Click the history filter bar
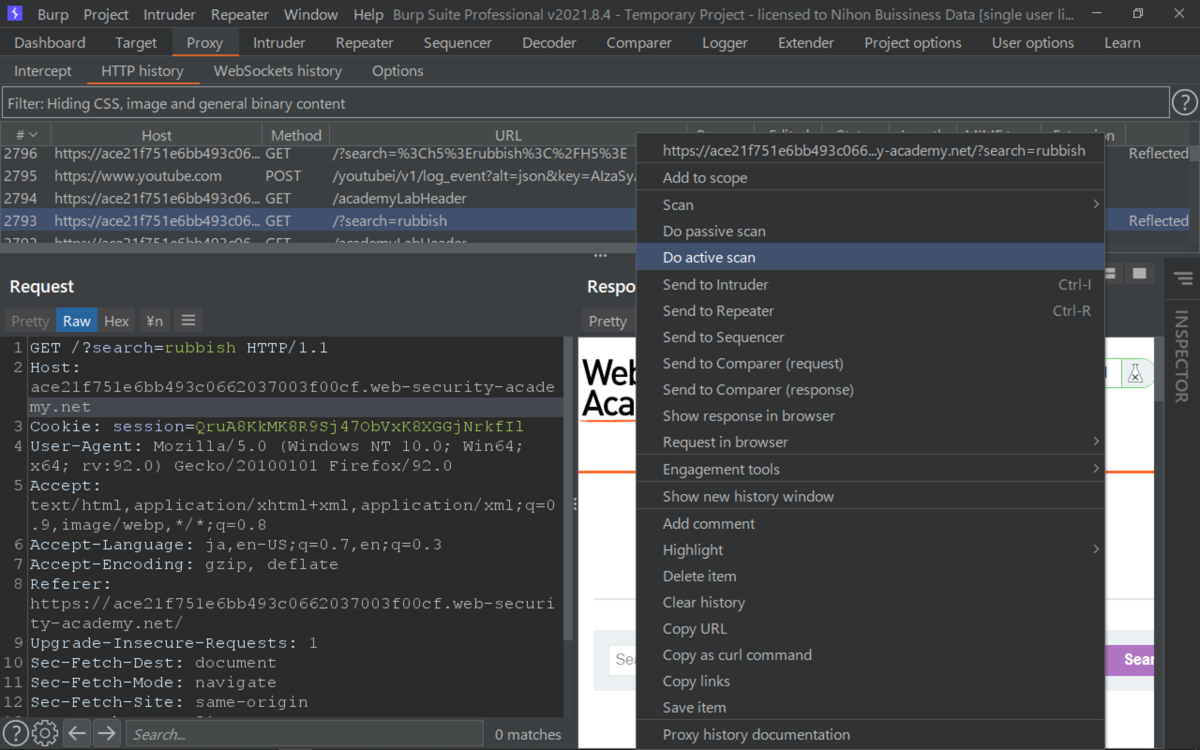 click(586, 103)
